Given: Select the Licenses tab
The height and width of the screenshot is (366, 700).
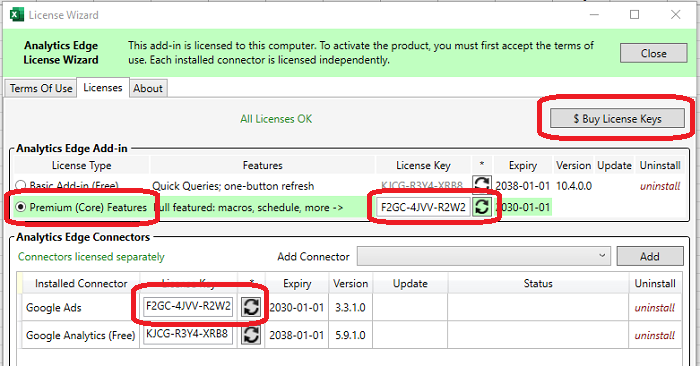Looking at the screenshot, I should pyautogui.click(x=103, y=87).
